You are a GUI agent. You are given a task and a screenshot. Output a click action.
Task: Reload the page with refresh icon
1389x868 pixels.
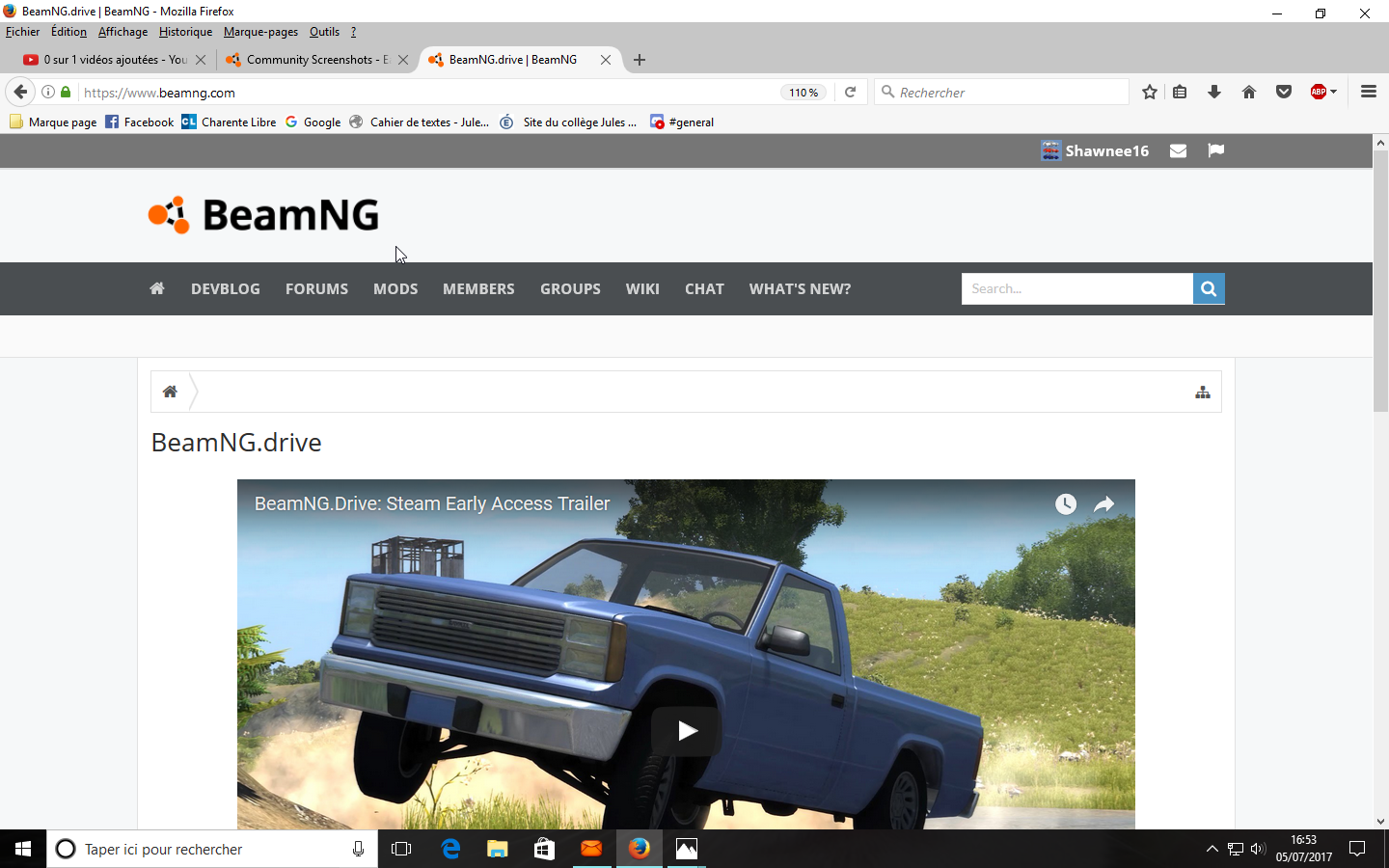(x=850, y=93)
